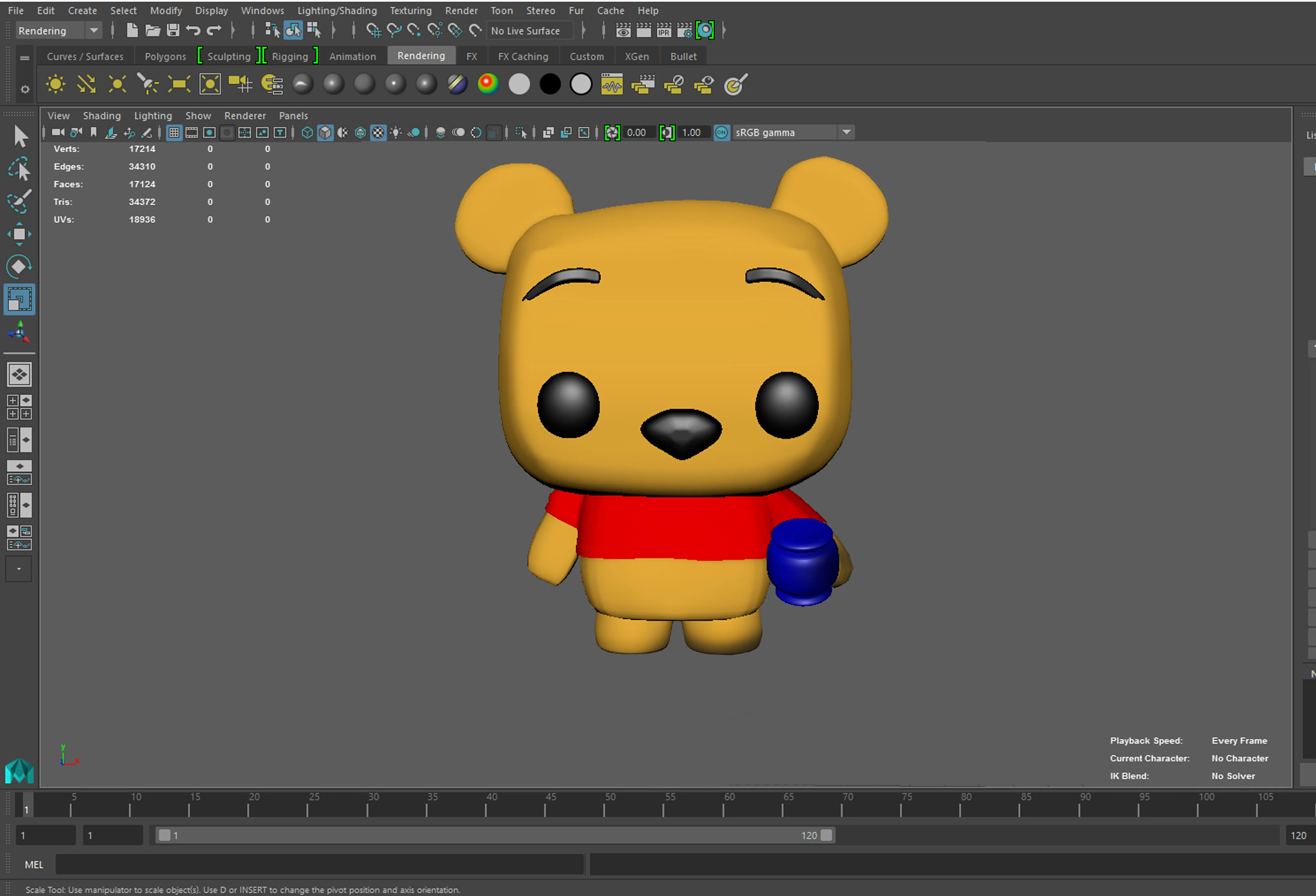Open the Rendering menu set dropdown
The height and width of the screenshot is (896, 1316).
tap(93, 30)
